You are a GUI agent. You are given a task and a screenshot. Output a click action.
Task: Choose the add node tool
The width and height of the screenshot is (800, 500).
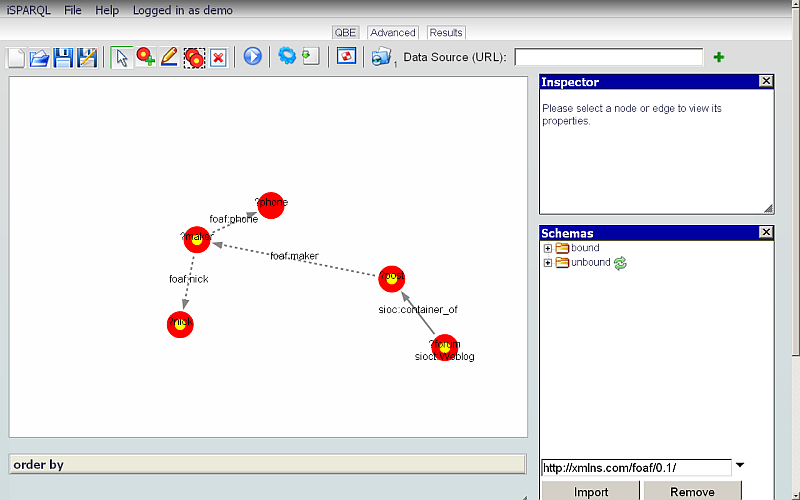145,57
